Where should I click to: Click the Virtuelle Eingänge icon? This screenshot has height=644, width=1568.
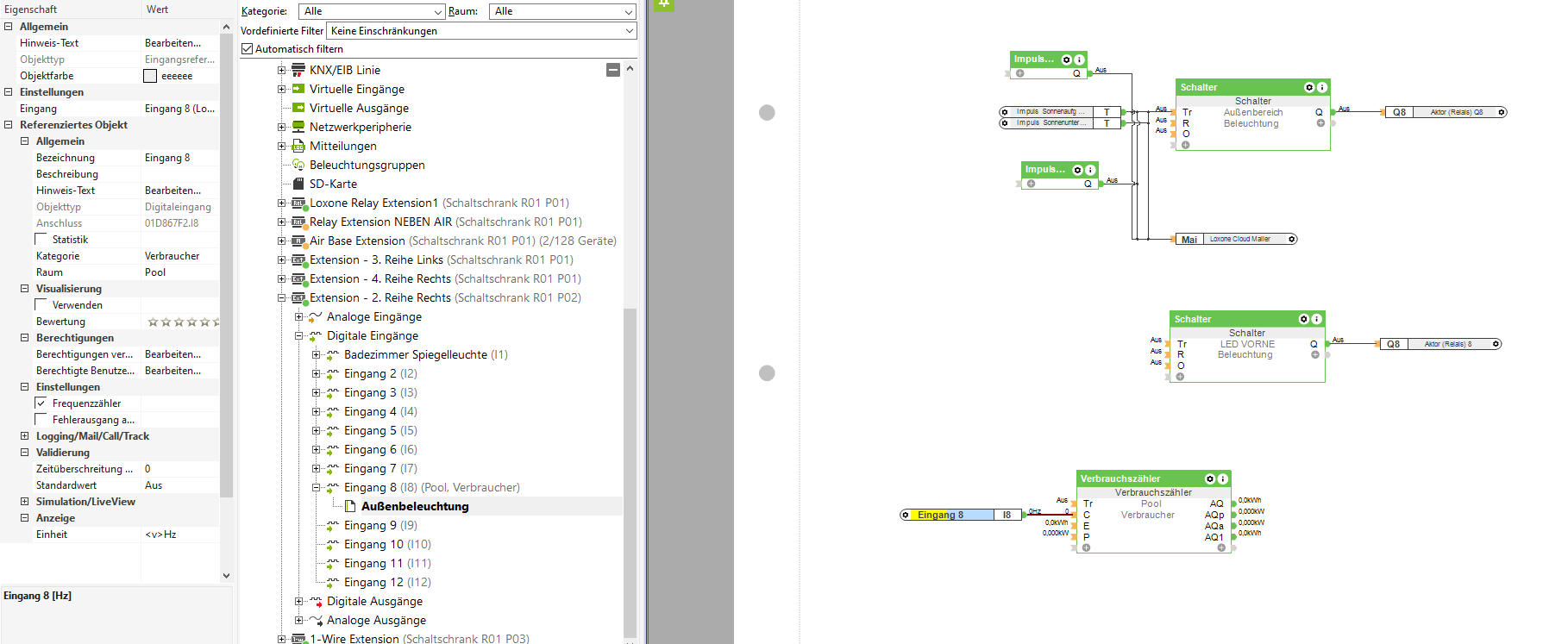(298, 89)
